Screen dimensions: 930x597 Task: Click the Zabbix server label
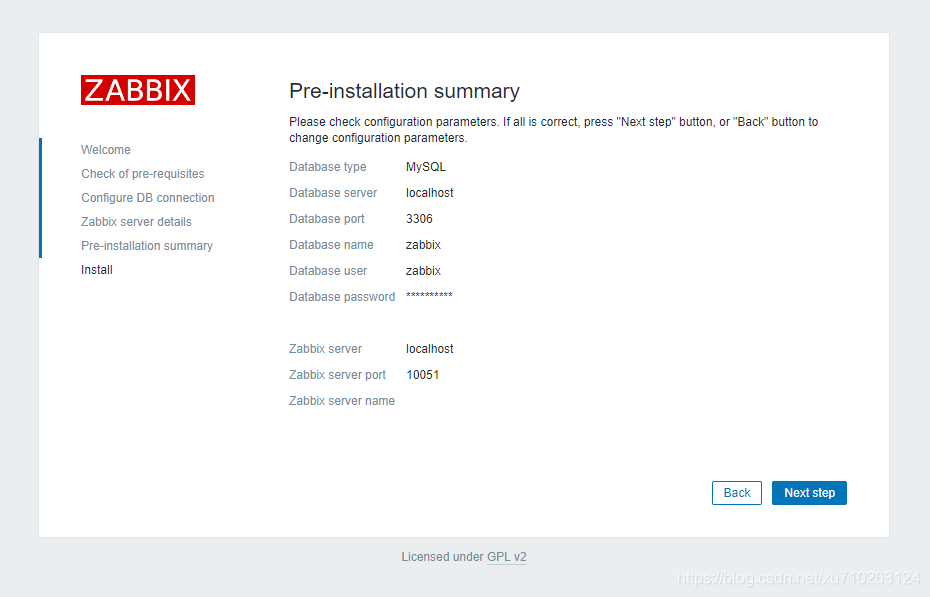(x=325, y=349)
